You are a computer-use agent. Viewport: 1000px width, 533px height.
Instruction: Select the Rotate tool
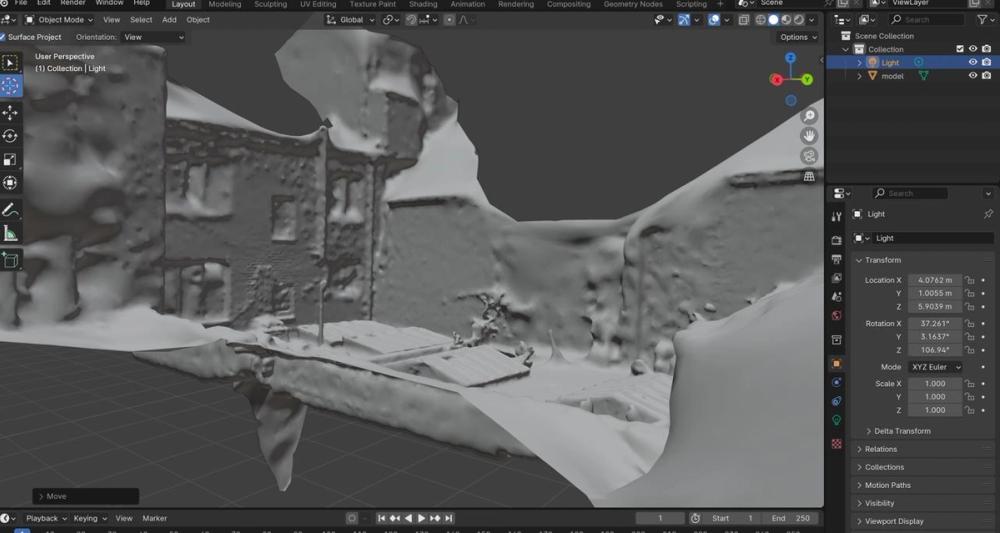pyautogui.click(x=10, y=136)
